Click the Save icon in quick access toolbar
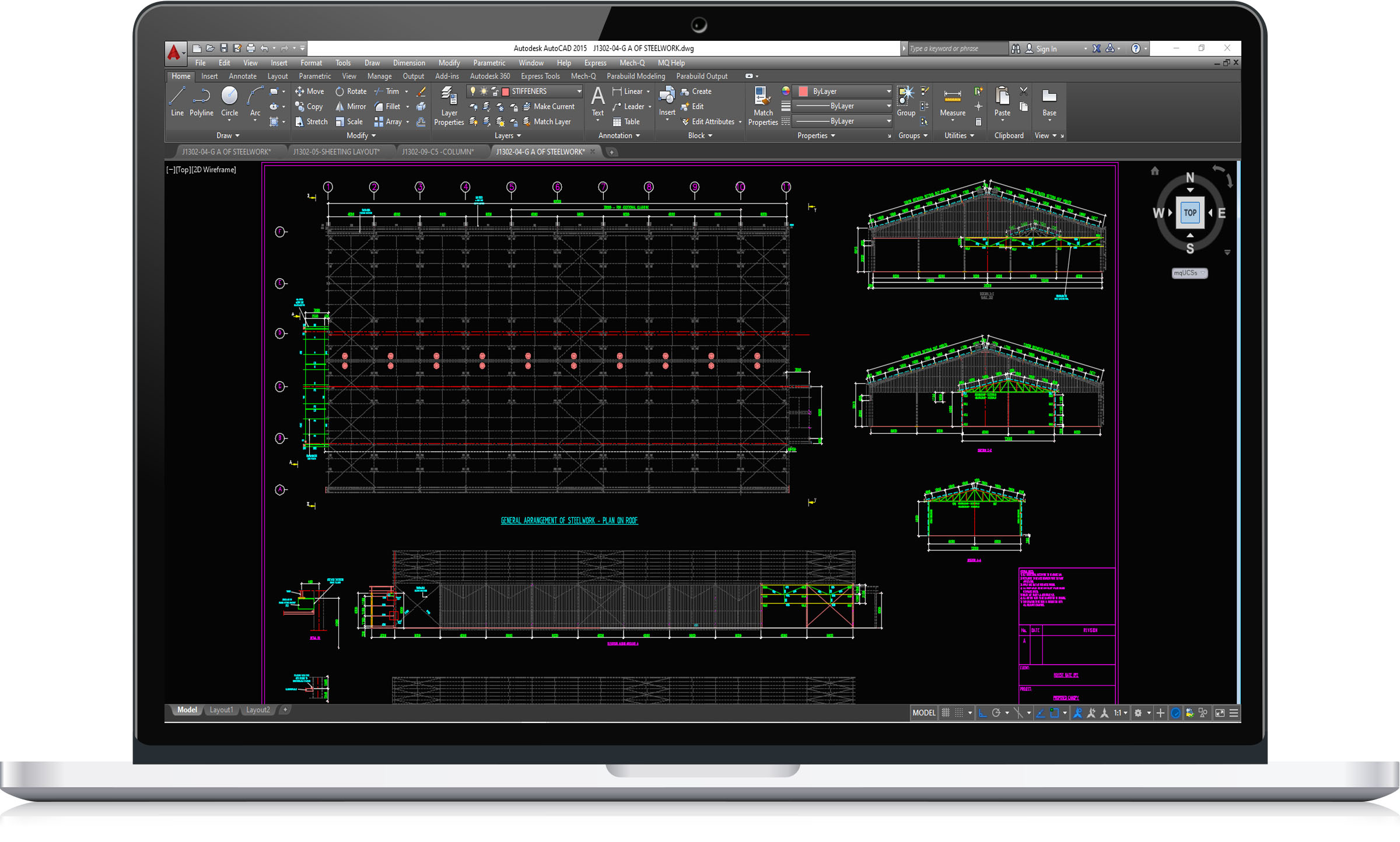 [223, 48]
